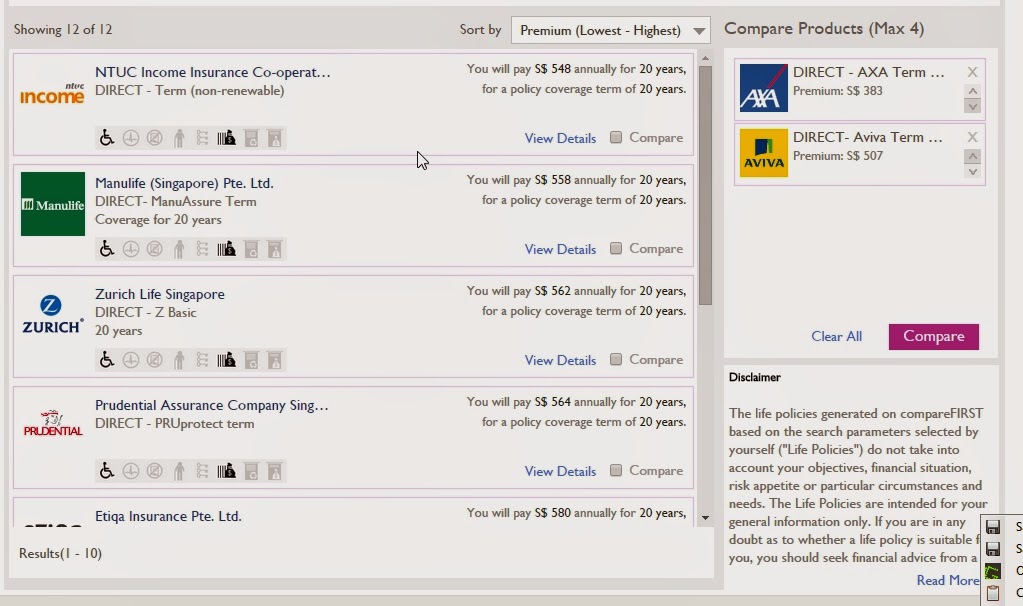Click the money bag icon on Zurich row
The height and width of the screenshot is (606, 1023).
[226, 359]
